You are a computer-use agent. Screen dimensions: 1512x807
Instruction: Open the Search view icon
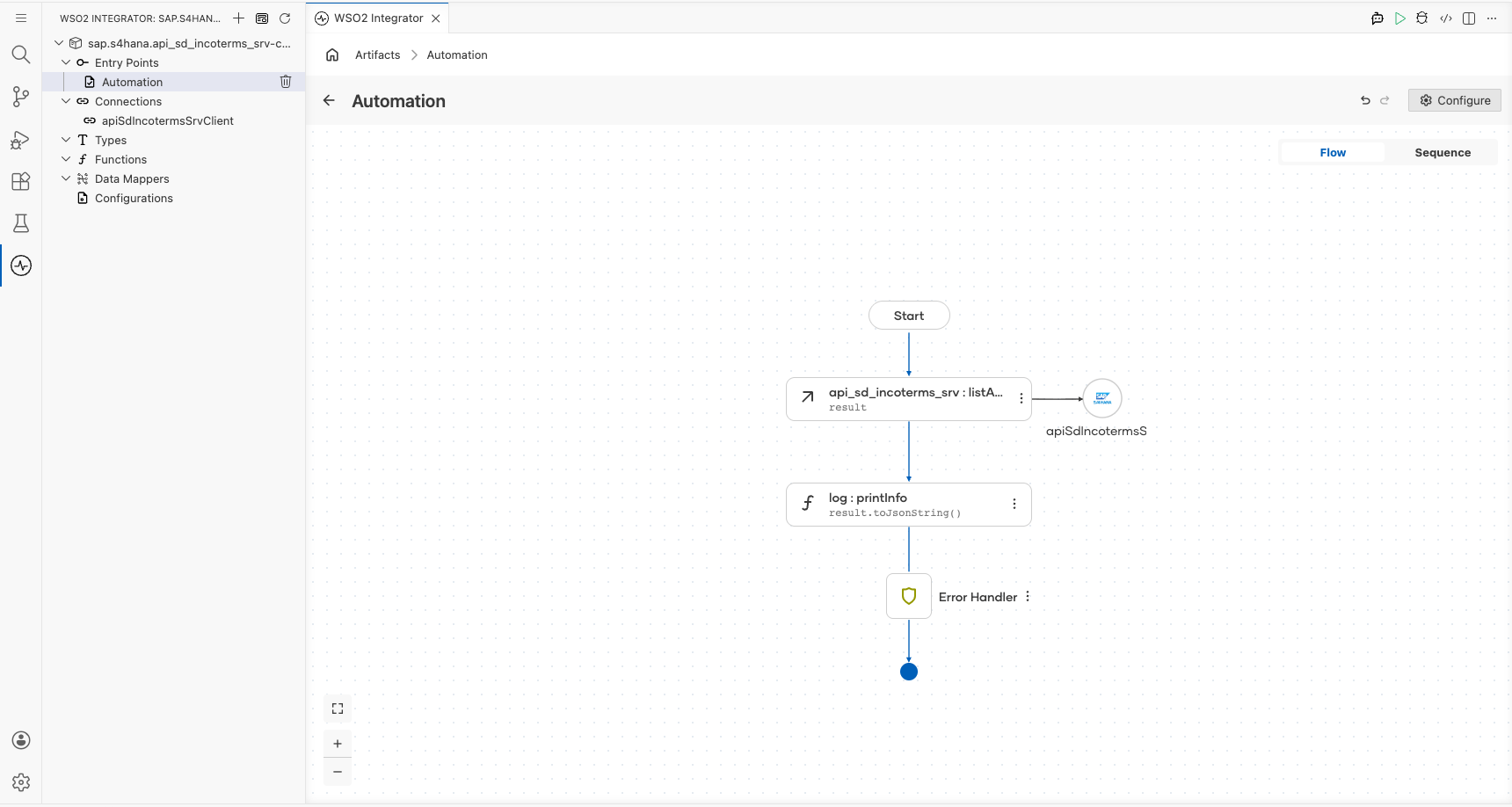(x=21, y=55)
